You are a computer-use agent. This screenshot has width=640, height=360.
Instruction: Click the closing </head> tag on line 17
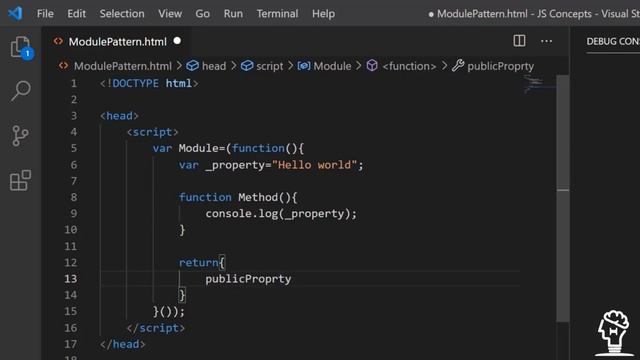tap(122, 344)
